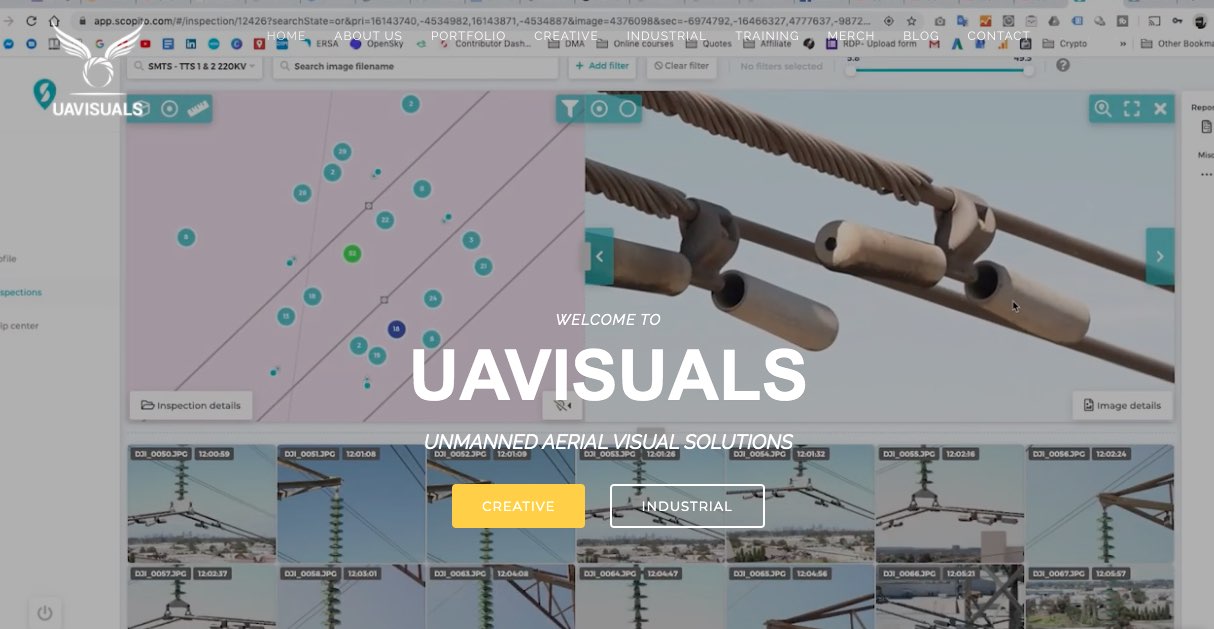Click the funnel filter icon on map
Viewport: 1214px width, 629px height.
coord(569,108)
